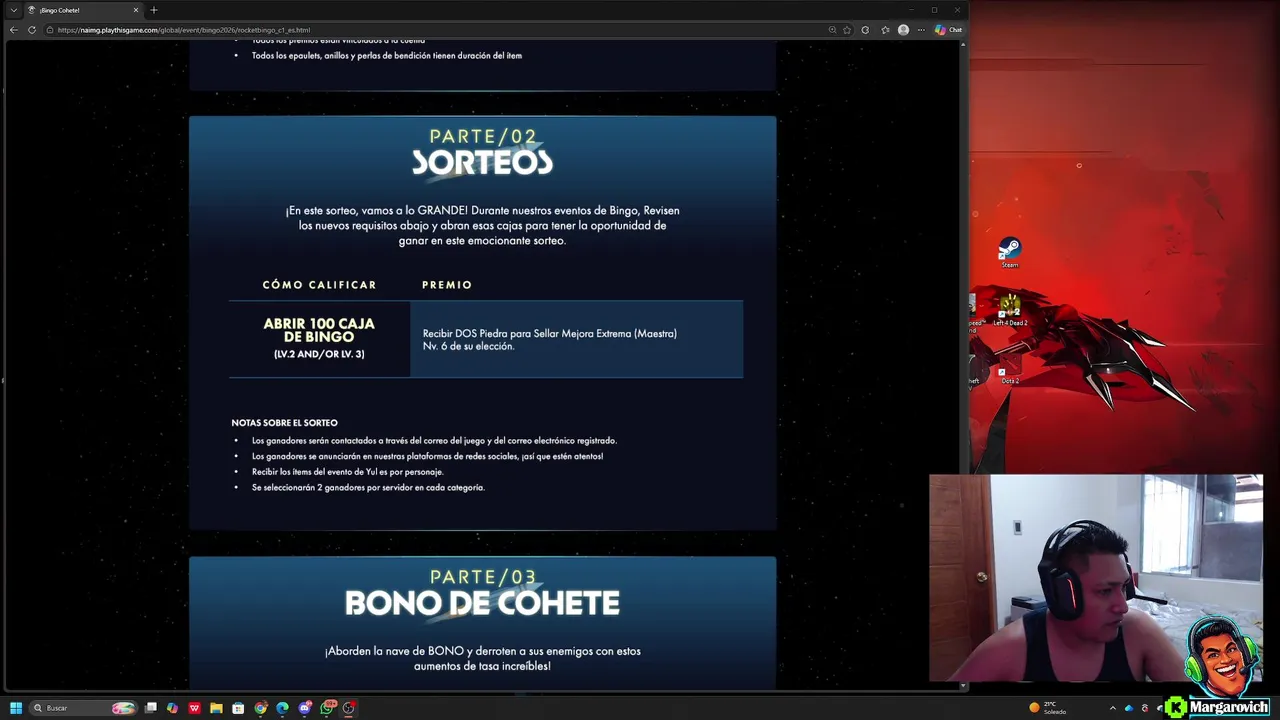This screenshot has height=720, width=1280.
Task: Click the note about items del evento de Yul
Action: point(347,472)
